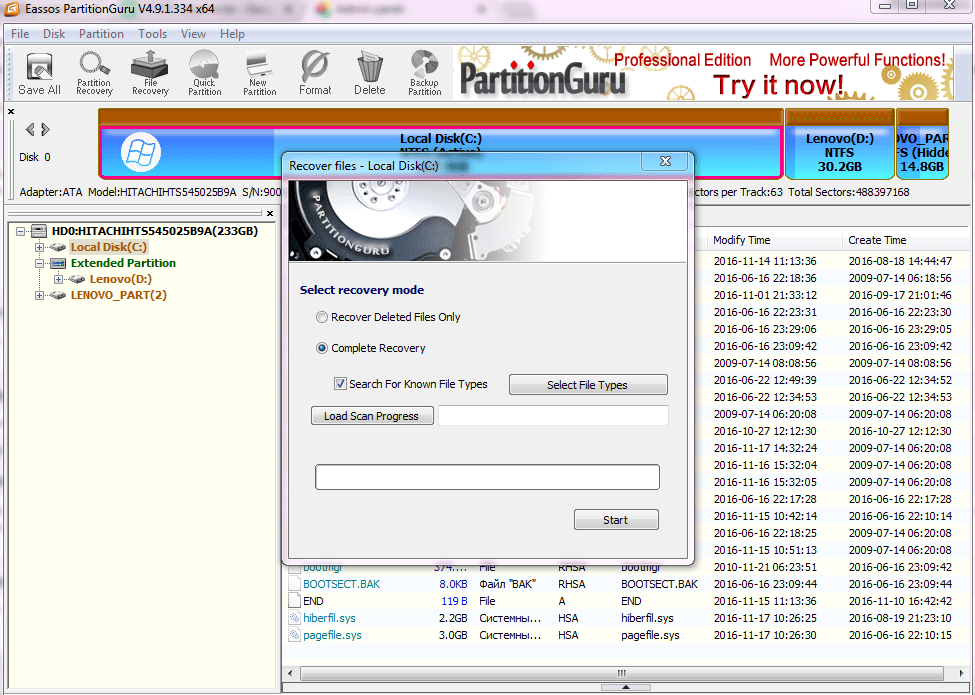Open the Disk menu
The image size is (975, 695).
(x=53, y=34)
